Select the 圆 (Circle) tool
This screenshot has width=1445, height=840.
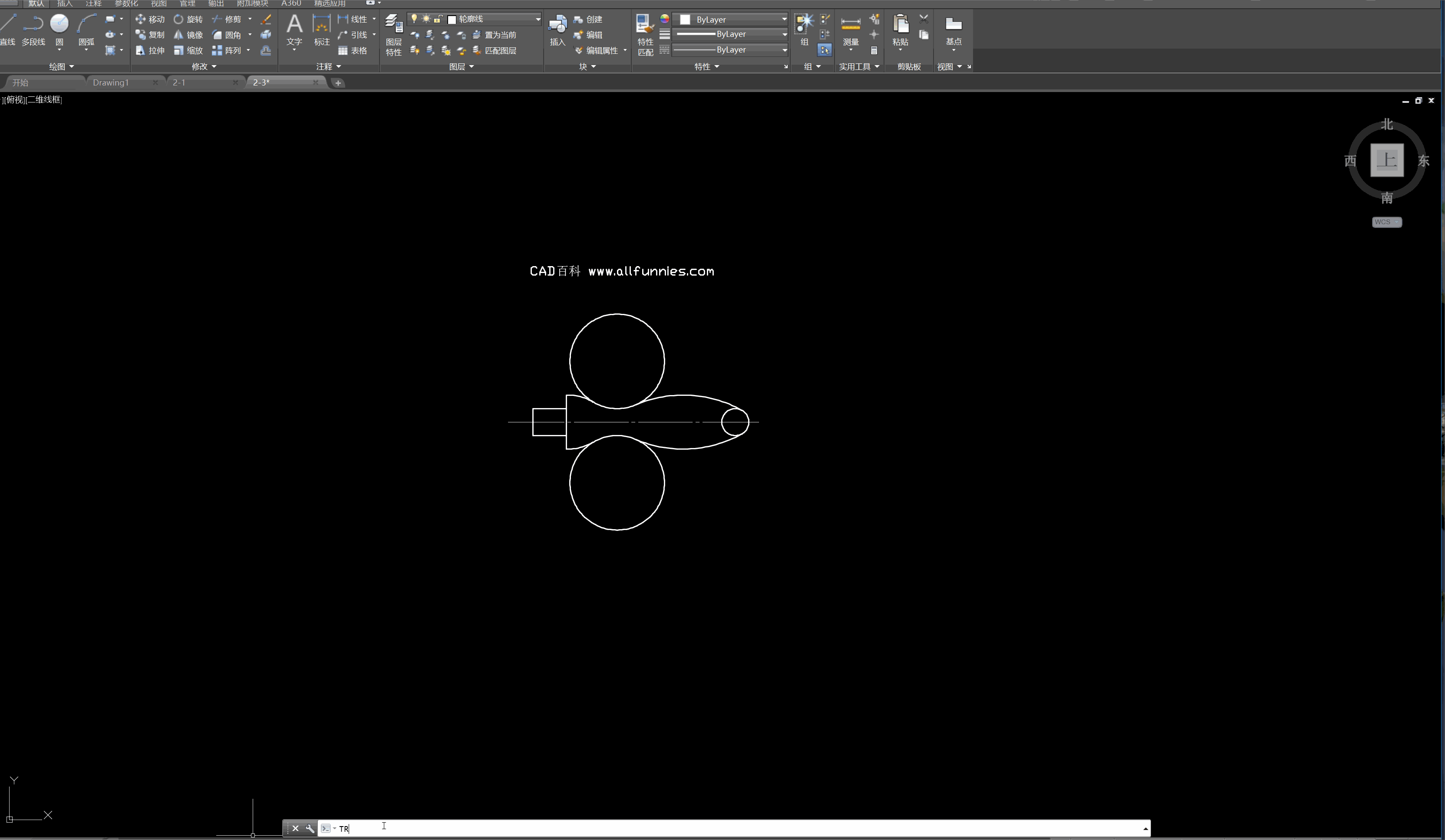[59, 30]
